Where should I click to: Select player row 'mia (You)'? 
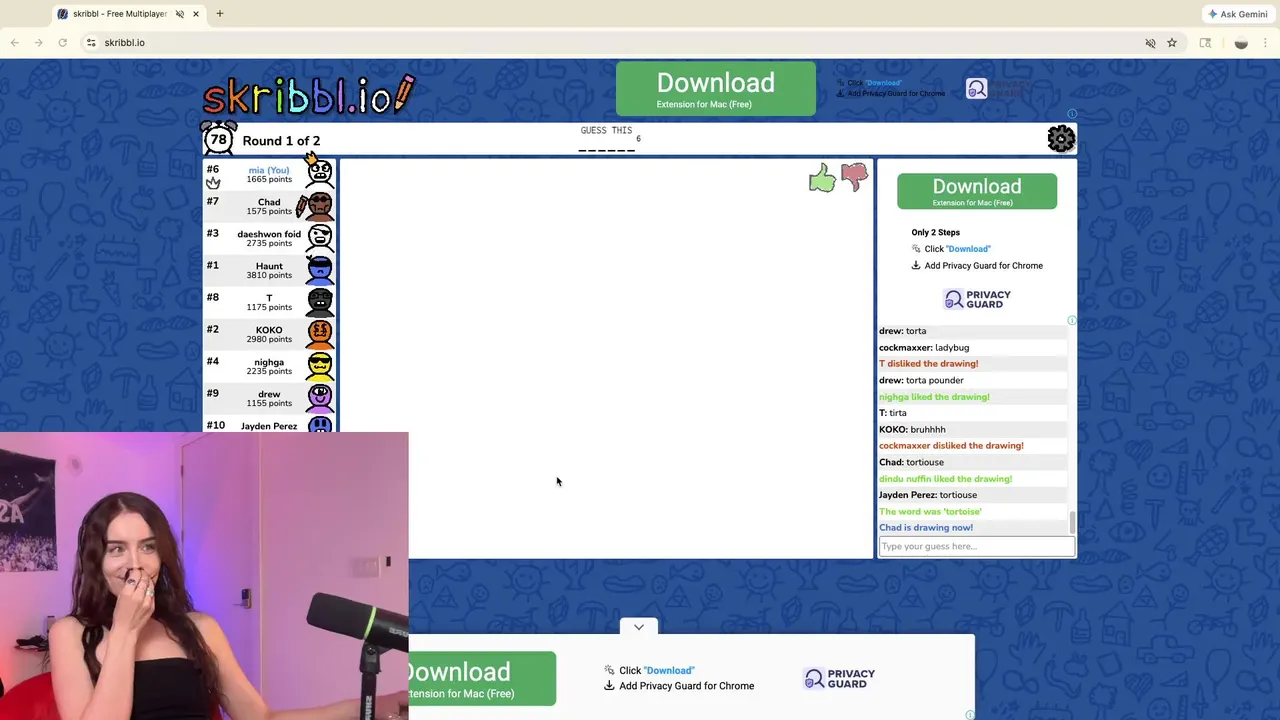[269, 174]
